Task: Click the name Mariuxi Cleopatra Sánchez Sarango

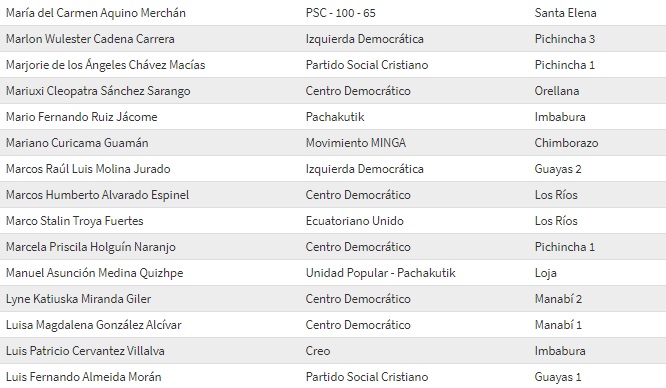Action: pyautogui.click(x=98, y=91)
